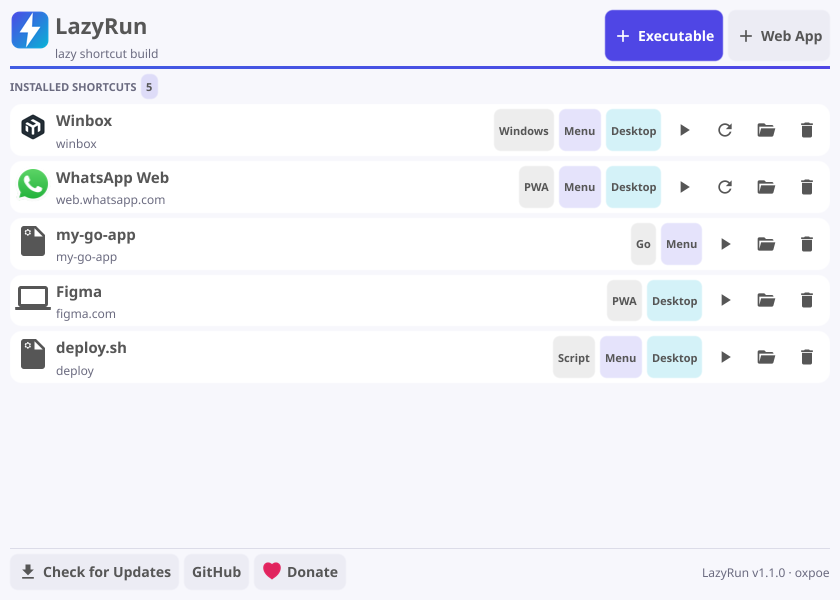The width and height of the screenshot is (840, 600).
Task: Launch the Winbox shortcut with play icon
Action: tap(684, 130)
